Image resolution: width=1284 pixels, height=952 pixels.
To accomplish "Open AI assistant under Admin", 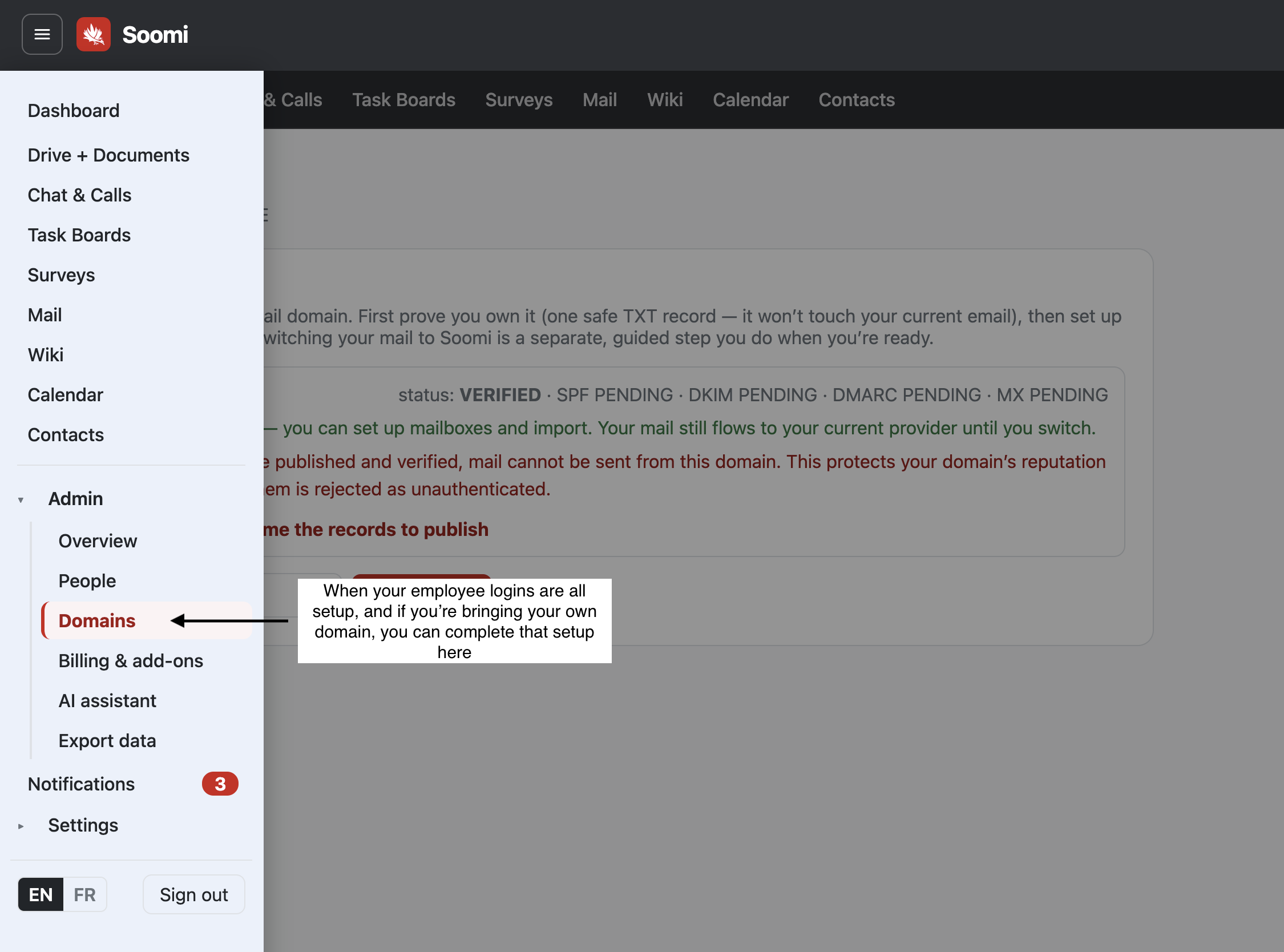I will 107,701.
